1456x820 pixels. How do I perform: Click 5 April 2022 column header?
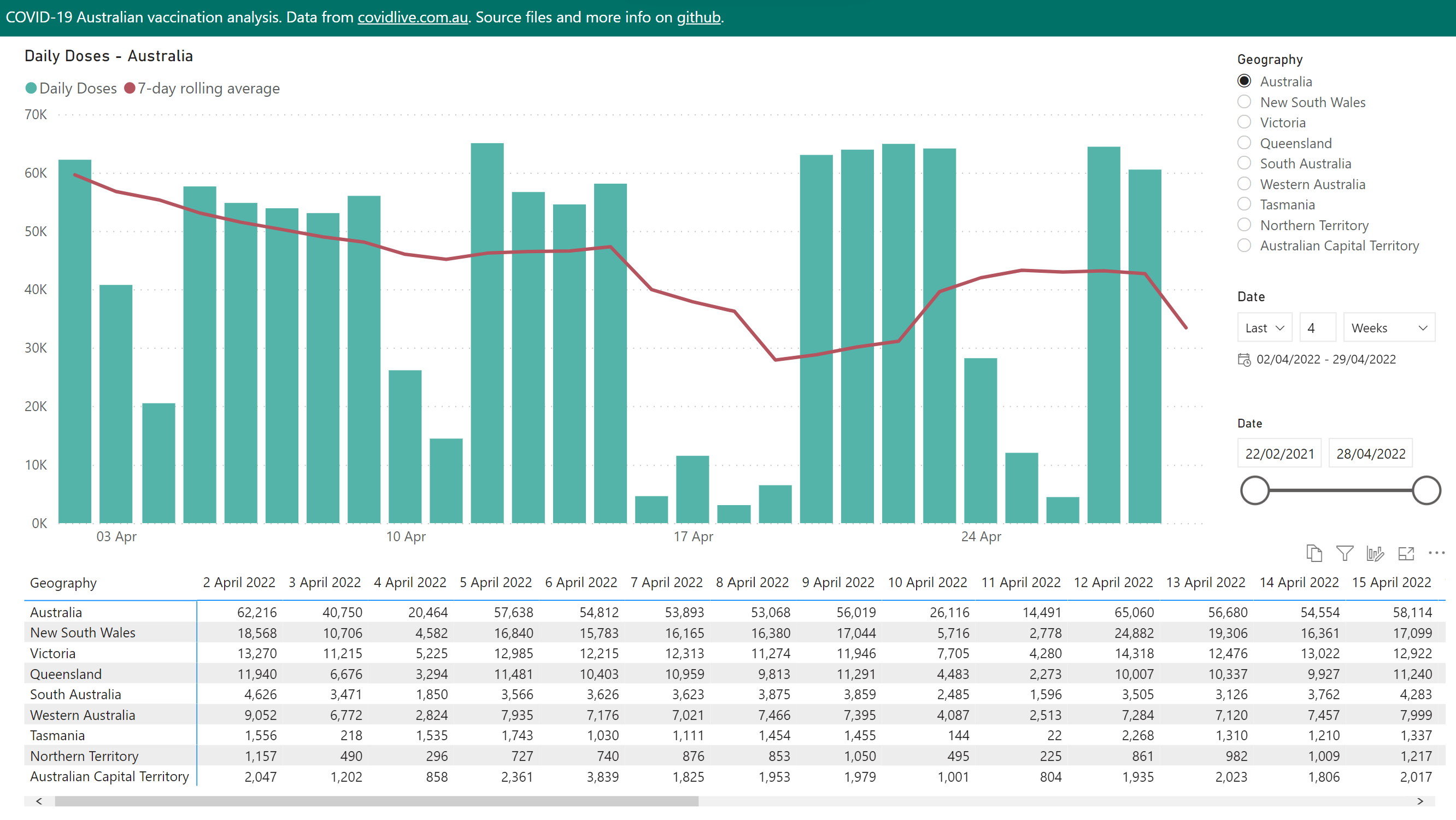(495, 583)
